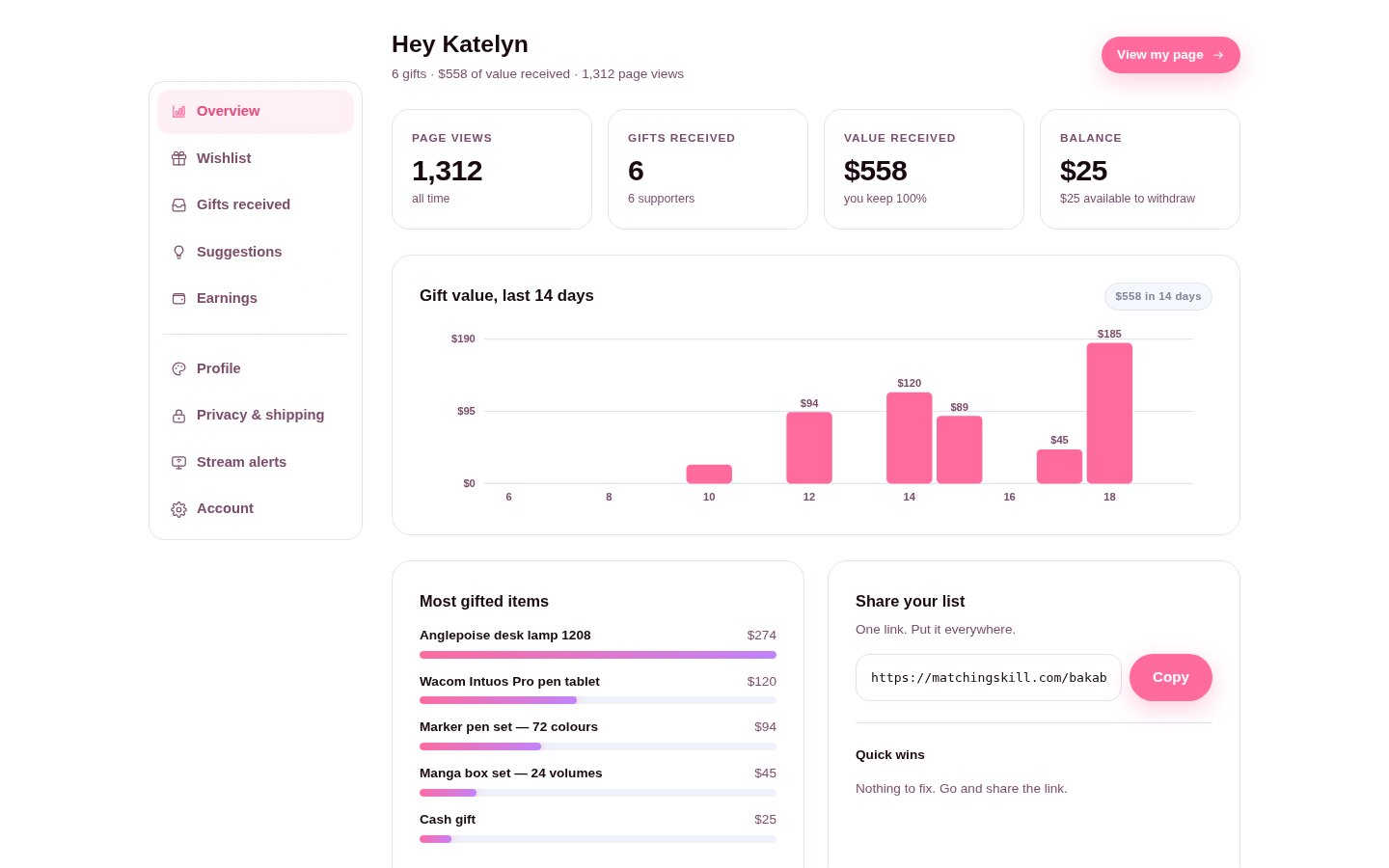Click the Value Received stat card
The height and width of the screenshot is (868, 1389).
coord(924,169)
